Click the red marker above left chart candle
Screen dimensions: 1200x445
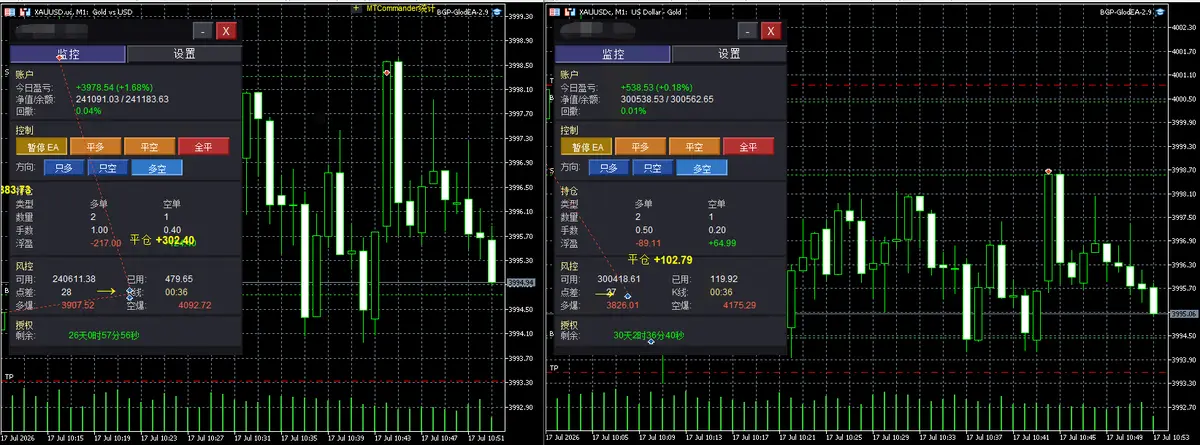[386, 73]
